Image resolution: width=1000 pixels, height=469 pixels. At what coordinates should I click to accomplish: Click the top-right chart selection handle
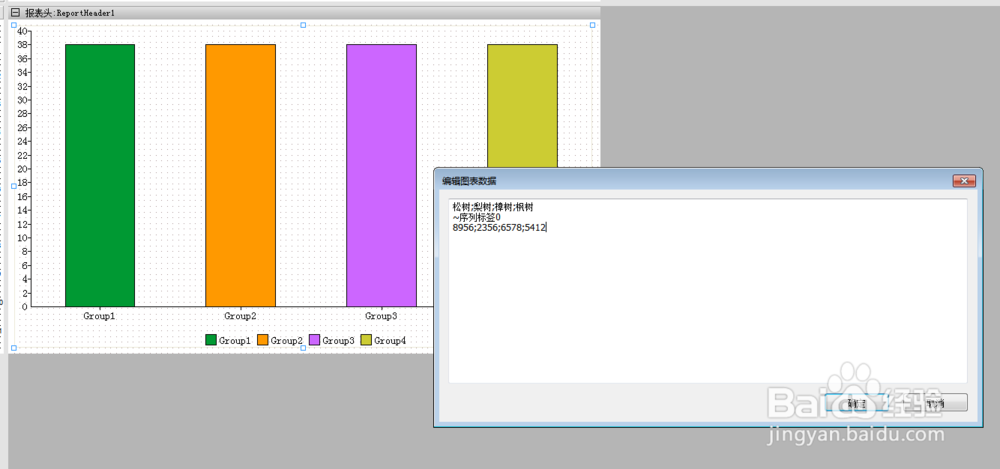592,25
